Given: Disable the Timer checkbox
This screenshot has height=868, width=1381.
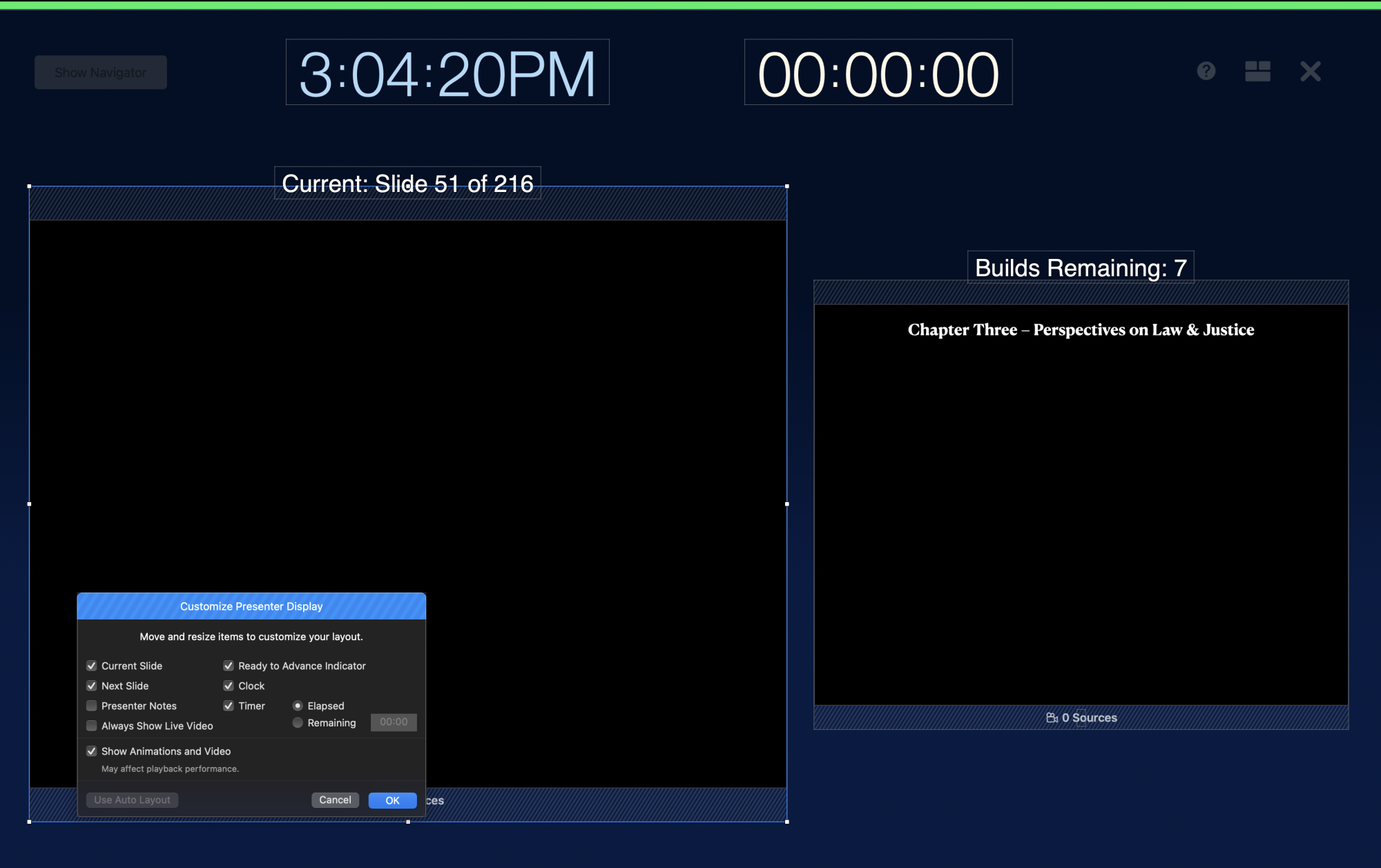Looking at the screenshot, I should pyautogui.click(x=229, y=706).
